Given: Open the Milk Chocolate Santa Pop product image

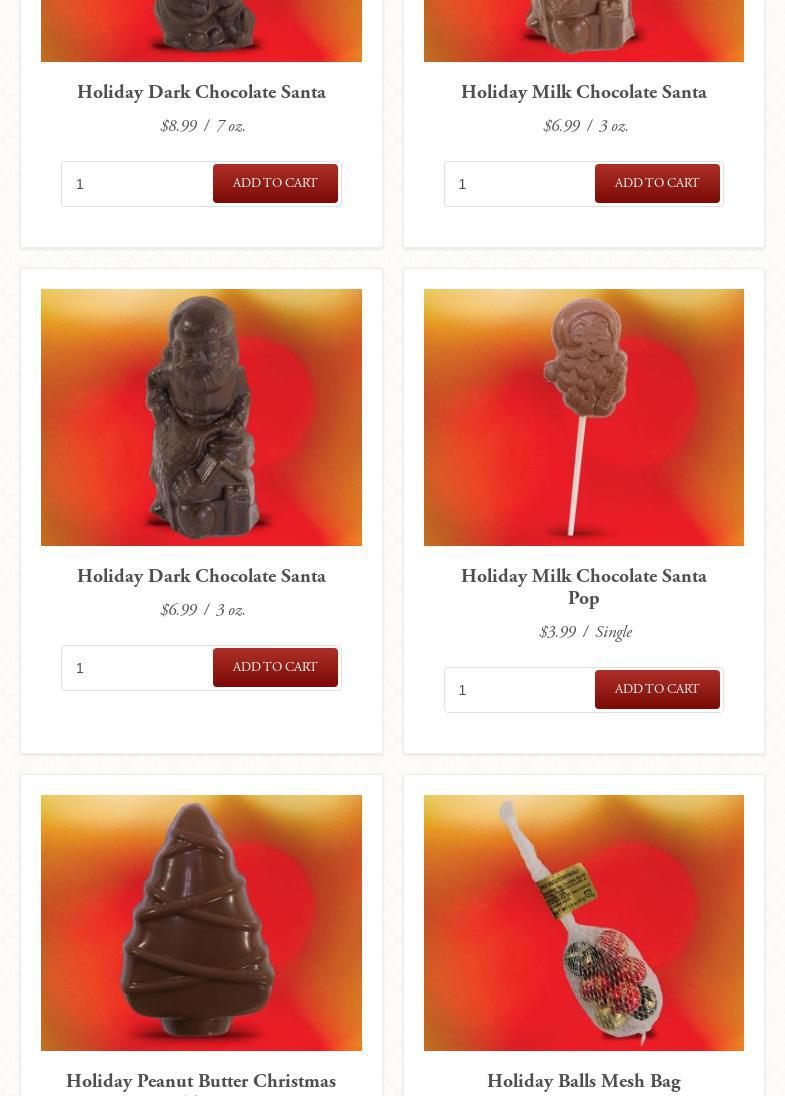Looking at the screenshot, I should click(x=584, y=417).
